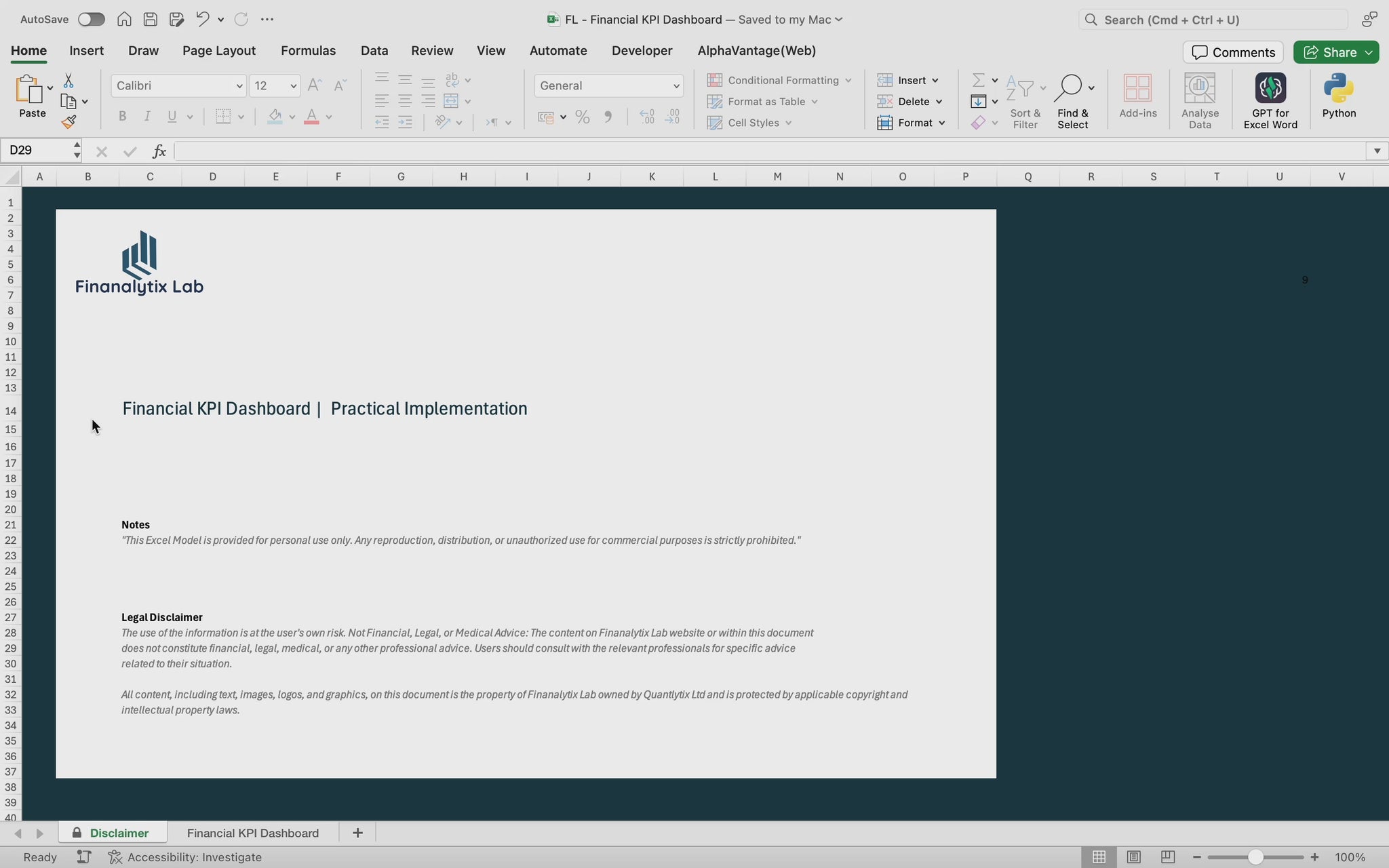1389x868 pixels.
Task: Switch to Page Layout view
Action: (1133, 857)
